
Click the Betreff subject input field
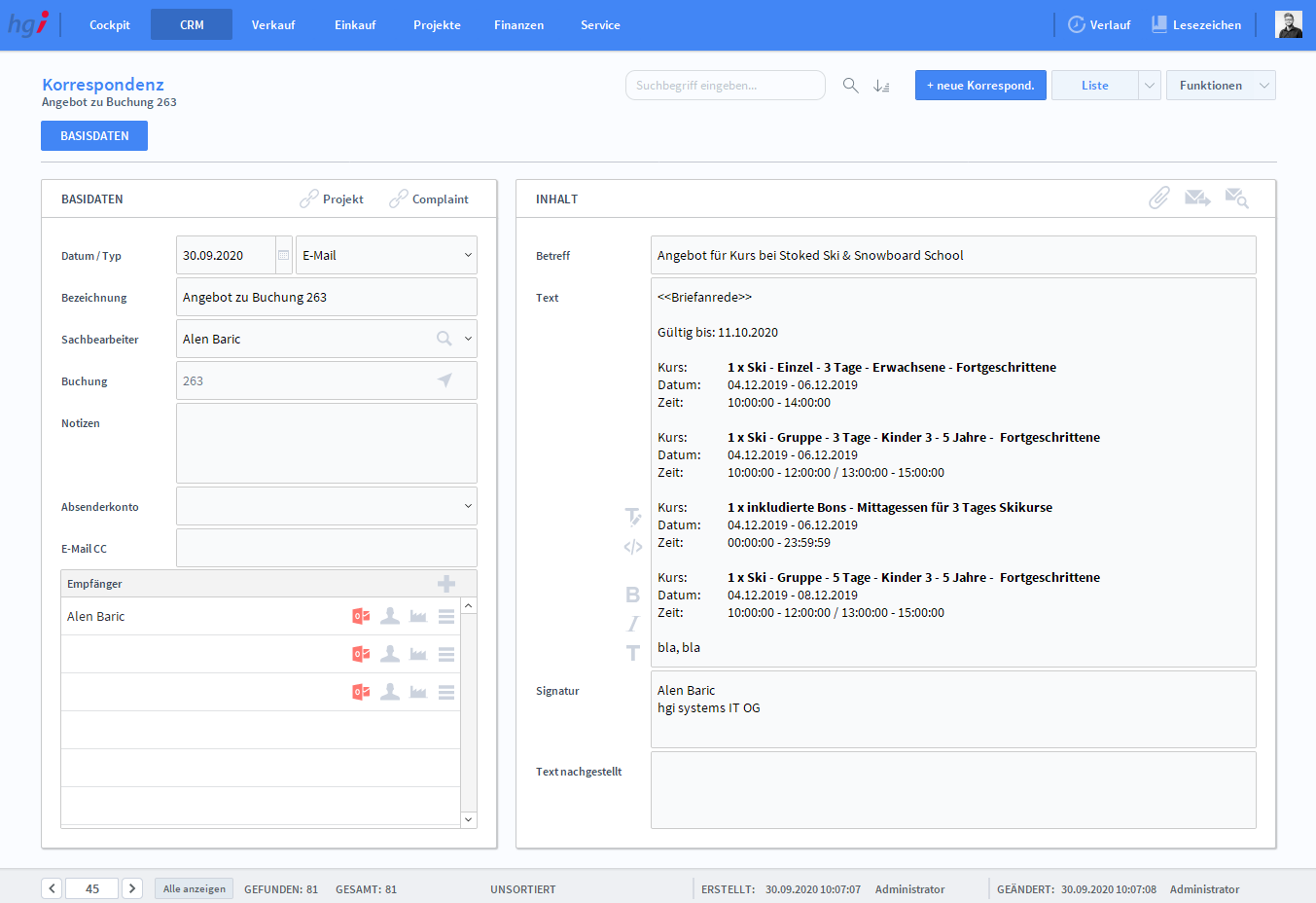(x=952, y=256)
